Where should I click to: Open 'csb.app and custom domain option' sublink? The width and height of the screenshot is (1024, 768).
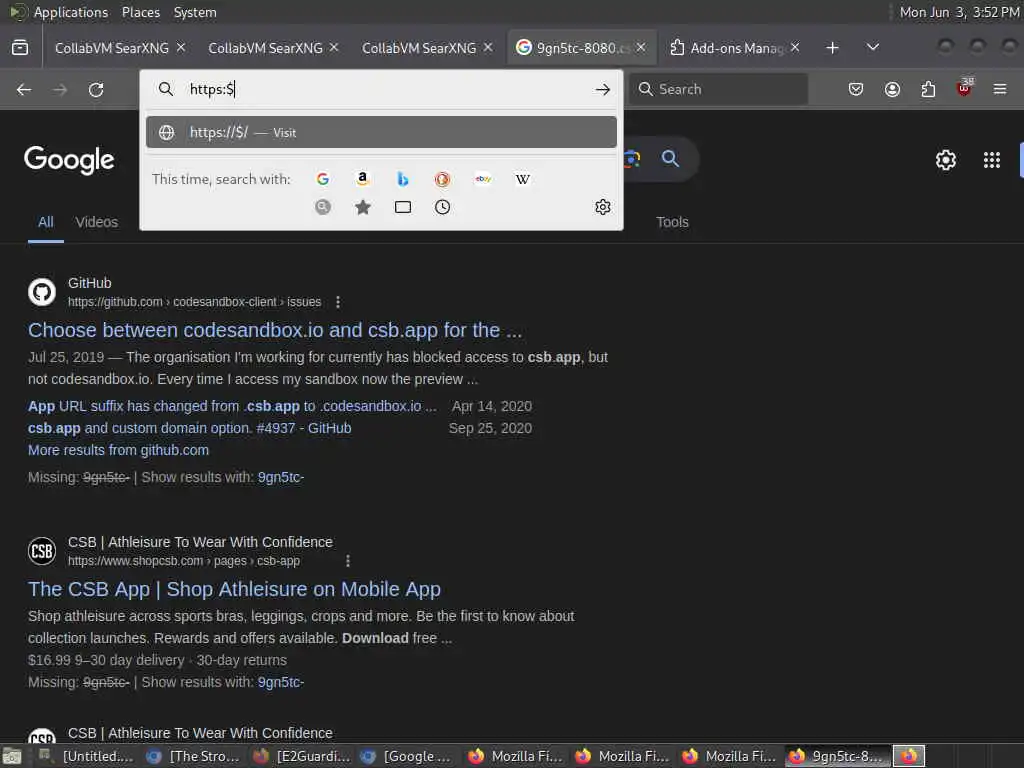click(189, 428)
